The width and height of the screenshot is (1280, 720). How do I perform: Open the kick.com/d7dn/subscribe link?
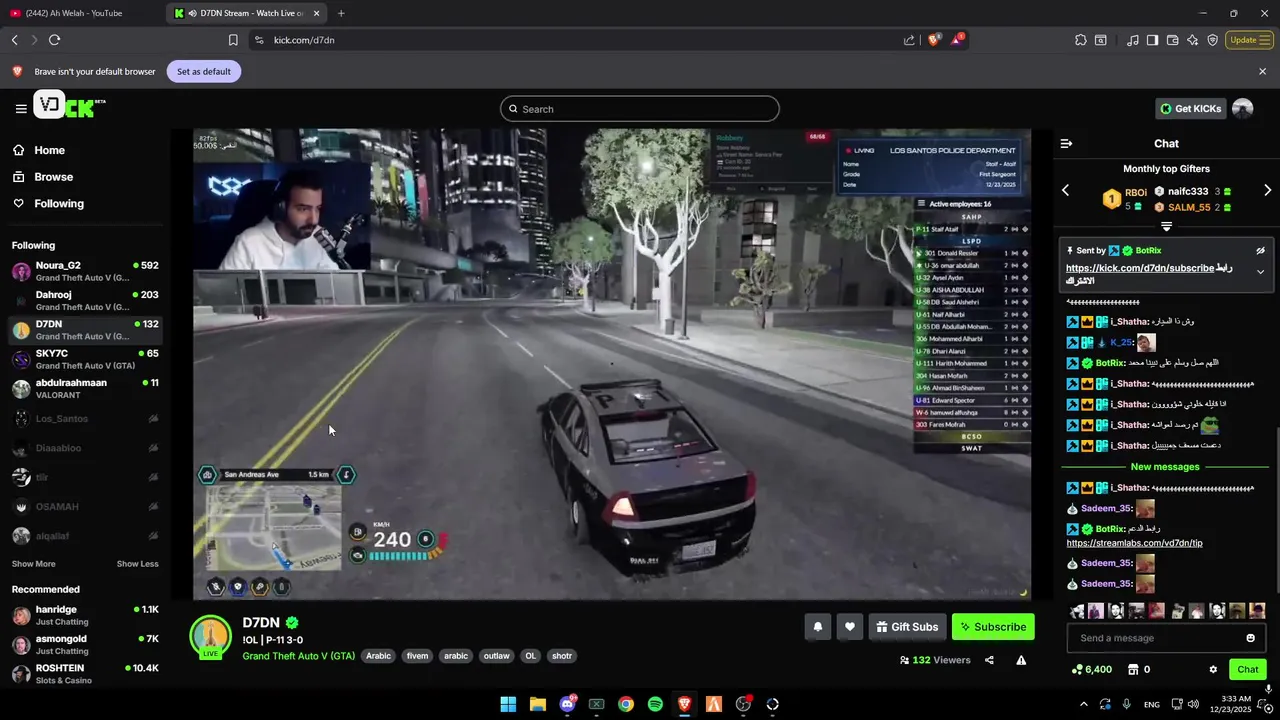[x=1140, y=268]
